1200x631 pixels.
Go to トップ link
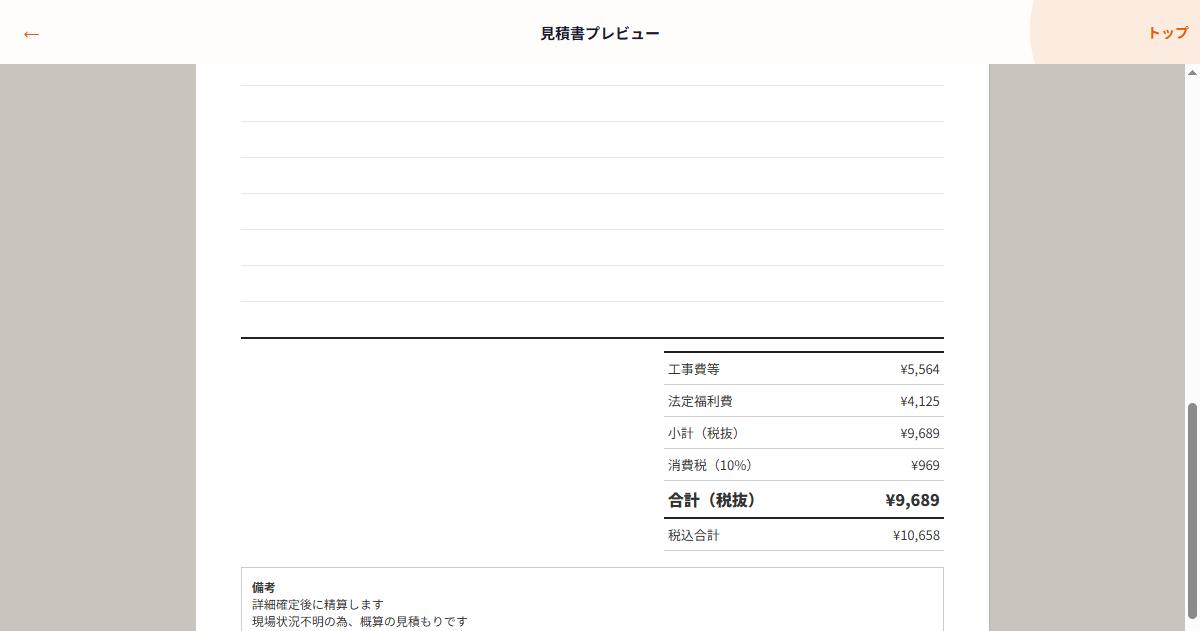tap(1168, 33)
